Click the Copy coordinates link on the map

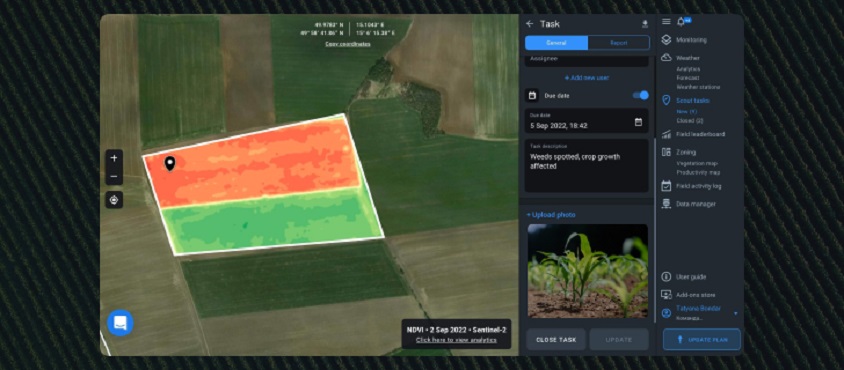[348, 44]
